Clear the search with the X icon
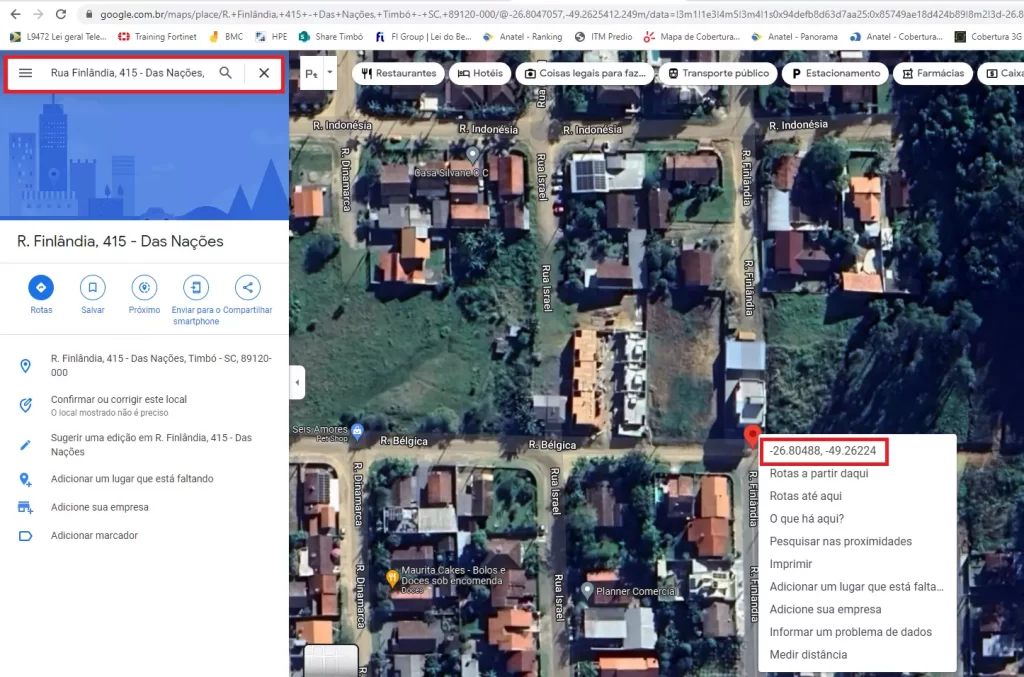 click(264, 73)
